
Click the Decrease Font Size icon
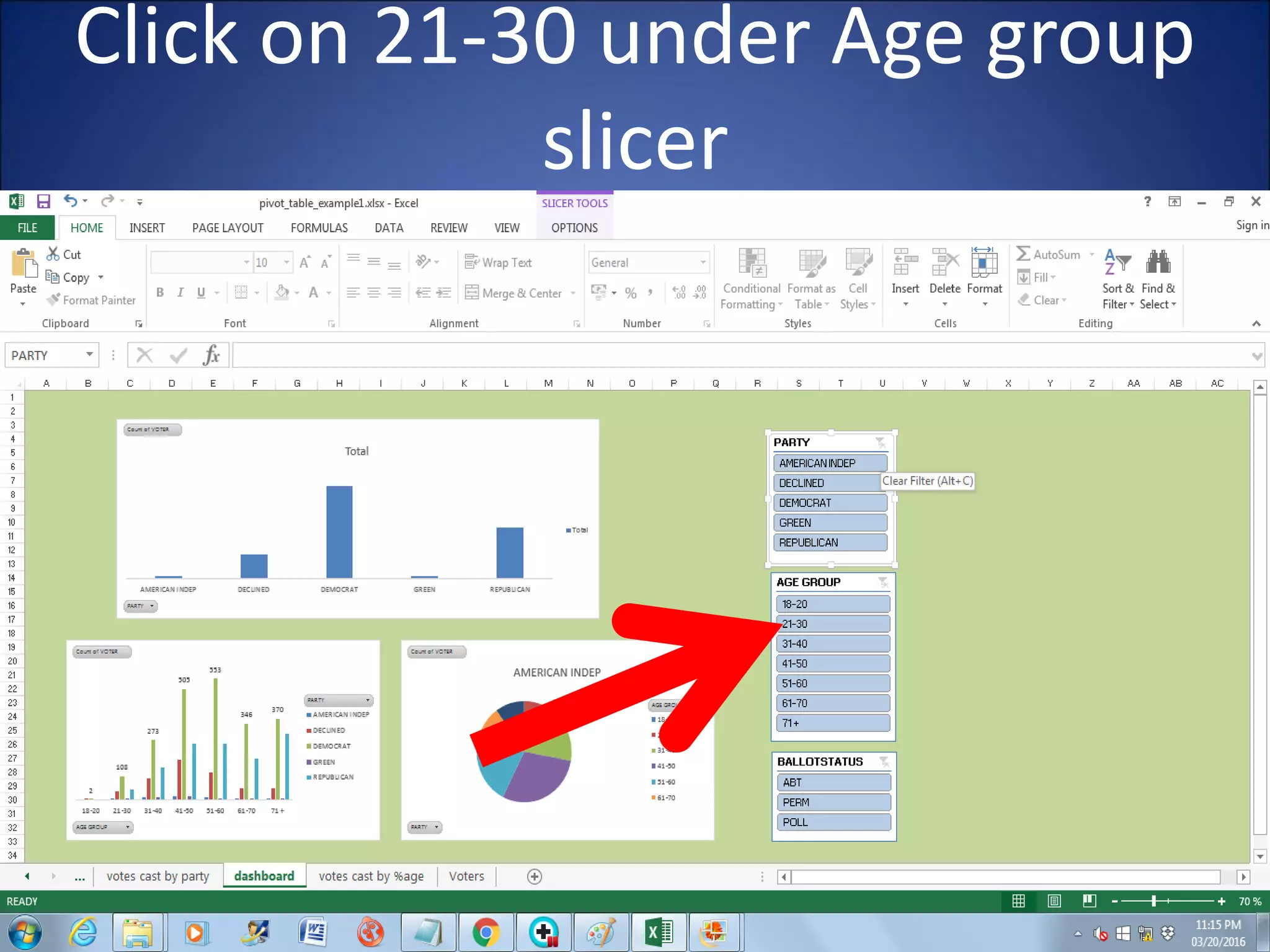tap(326, 262)
